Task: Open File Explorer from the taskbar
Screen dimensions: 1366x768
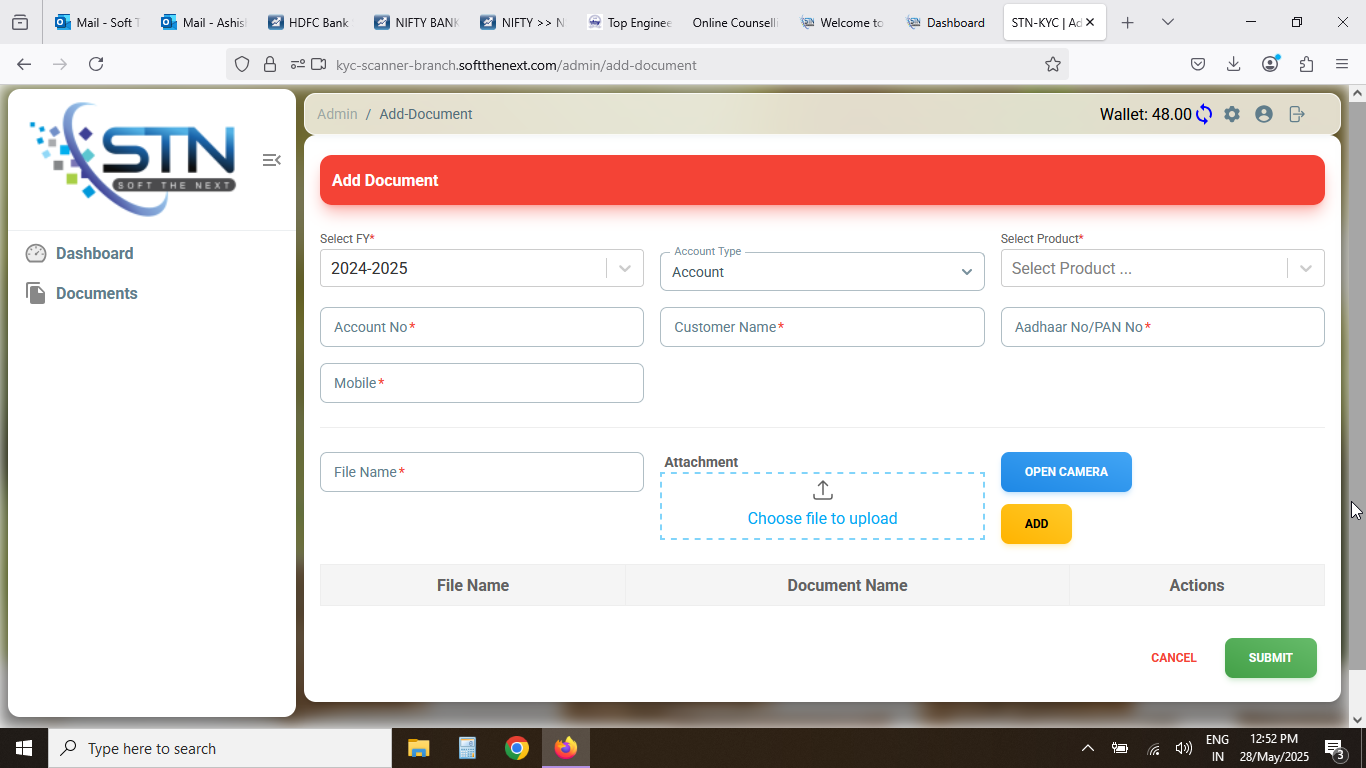Action: 418,748
